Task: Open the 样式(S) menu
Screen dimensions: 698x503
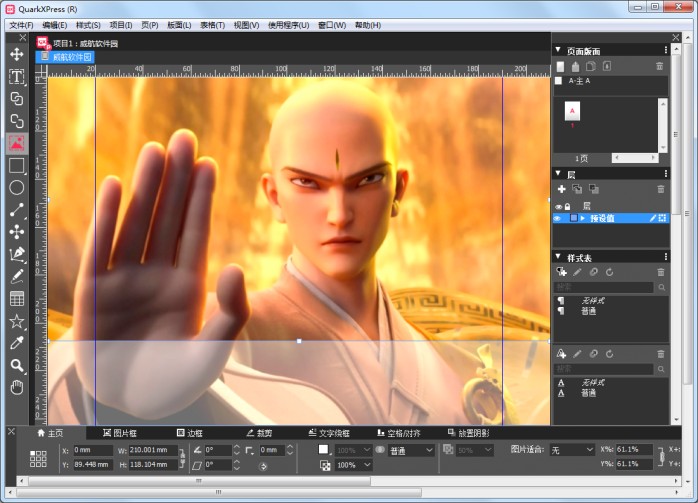Action: 88,25
